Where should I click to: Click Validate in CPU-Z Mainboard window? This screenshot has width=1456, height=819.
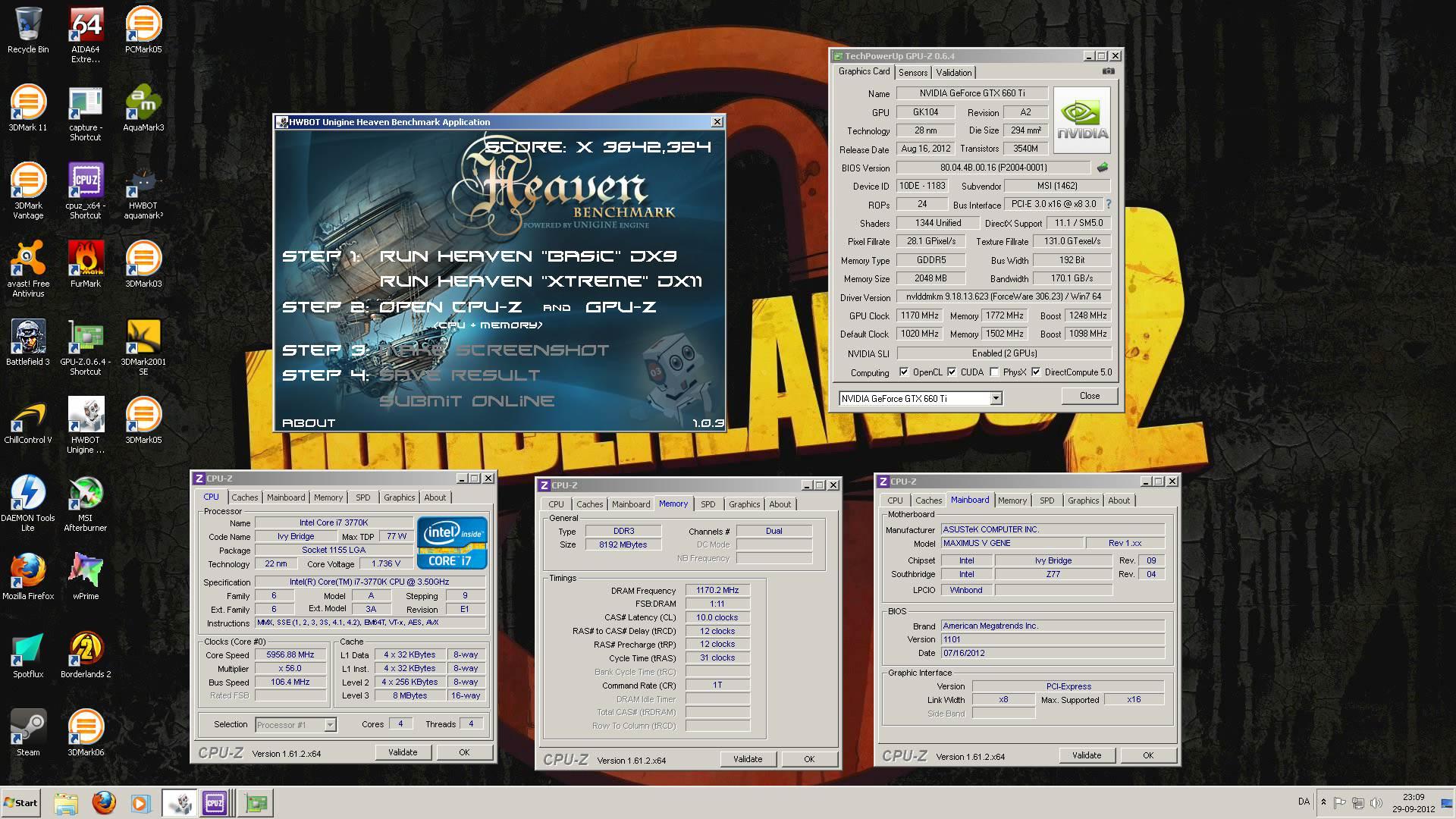1087,755
